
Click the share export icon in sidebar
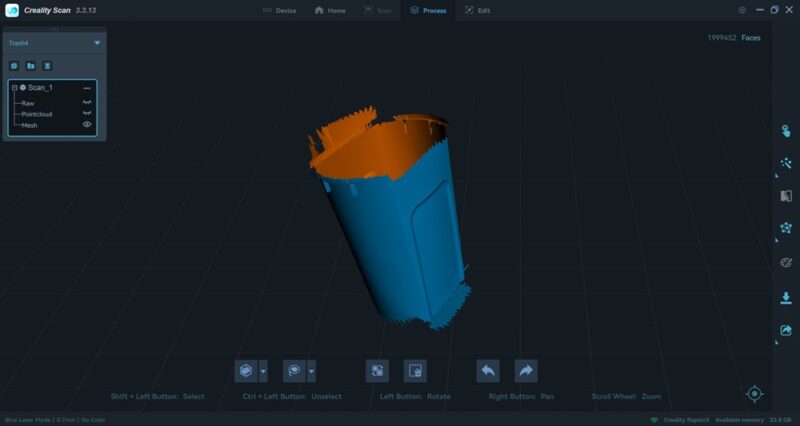(786, 330)
